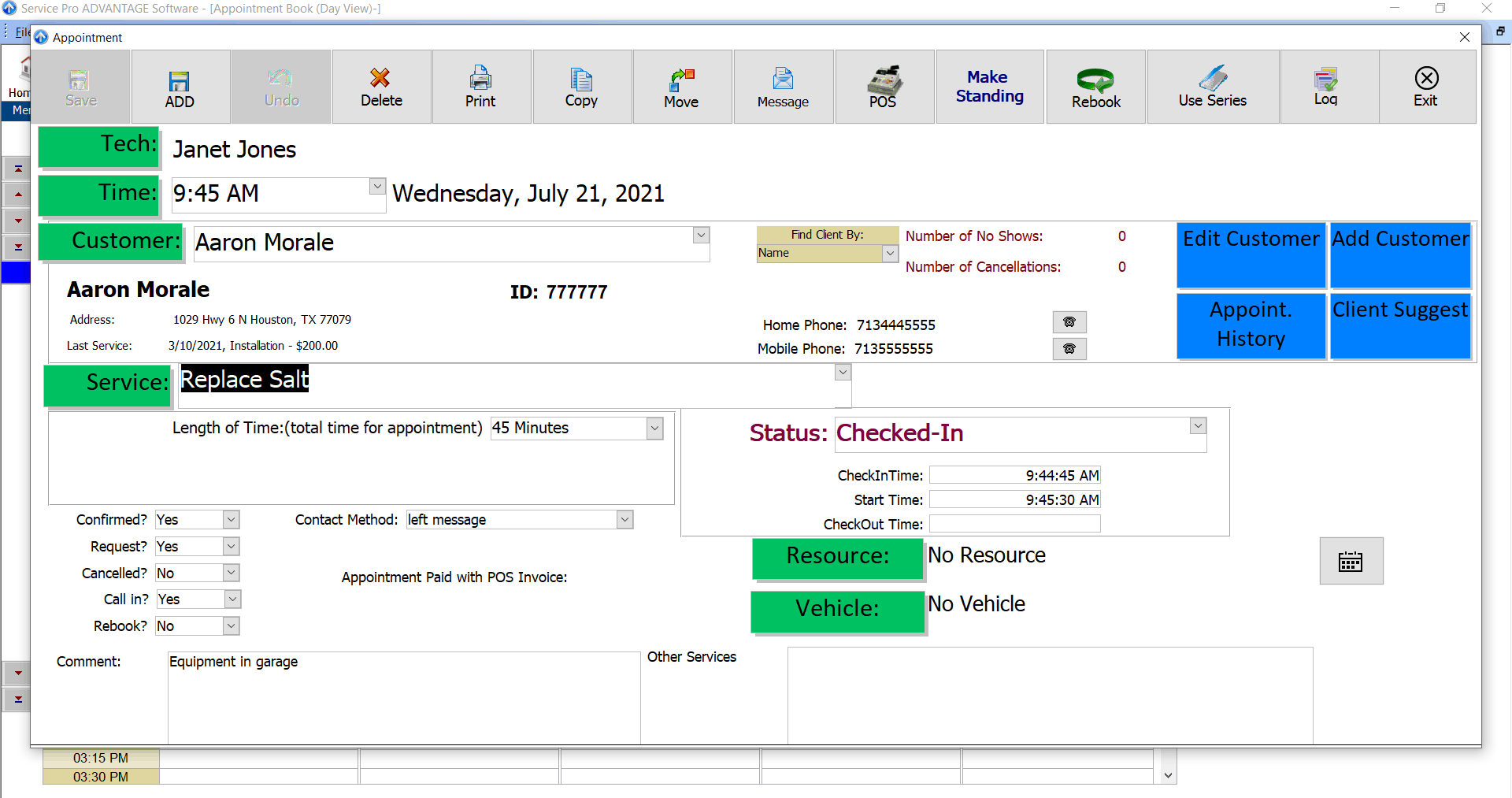Click the Start Time field 9:45:30 AM
This screenshot has height=798, width=1512.
click(x=1014, y=499)
